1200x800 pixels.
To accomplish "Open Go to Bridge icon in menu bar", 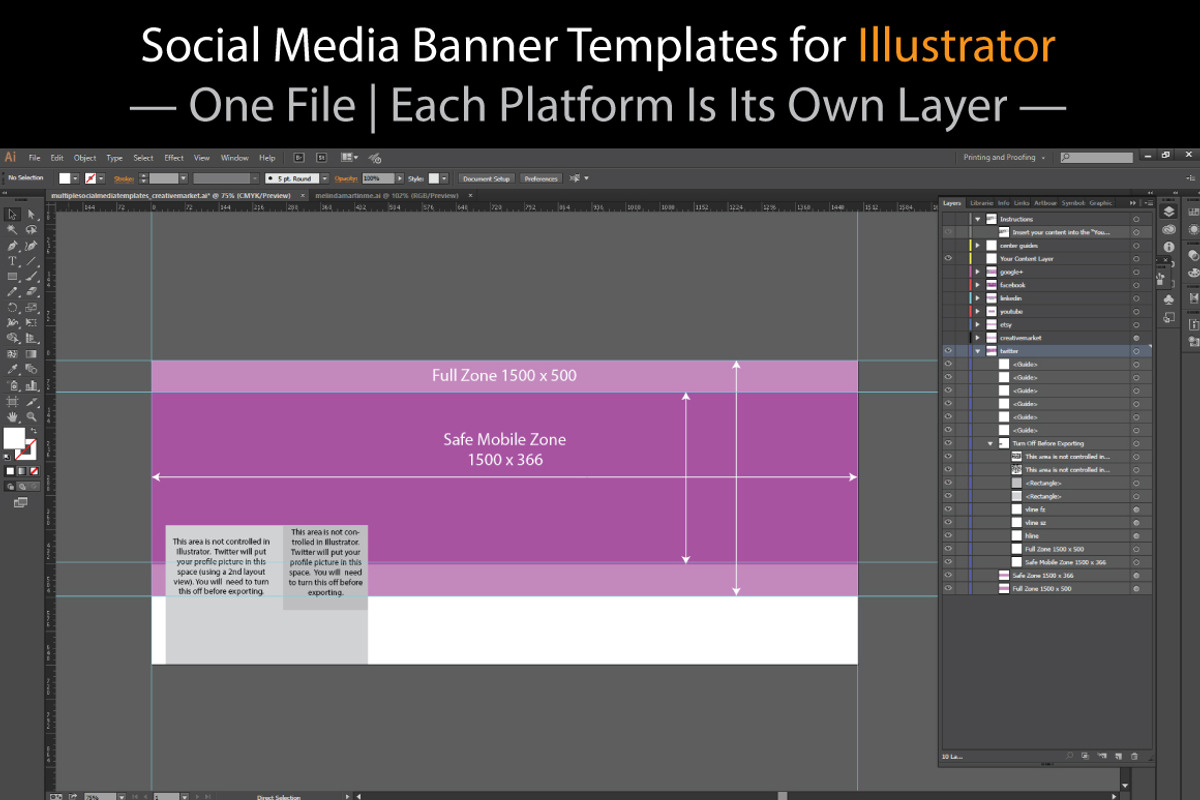I will pyautogui.click(x=299, y=157).
